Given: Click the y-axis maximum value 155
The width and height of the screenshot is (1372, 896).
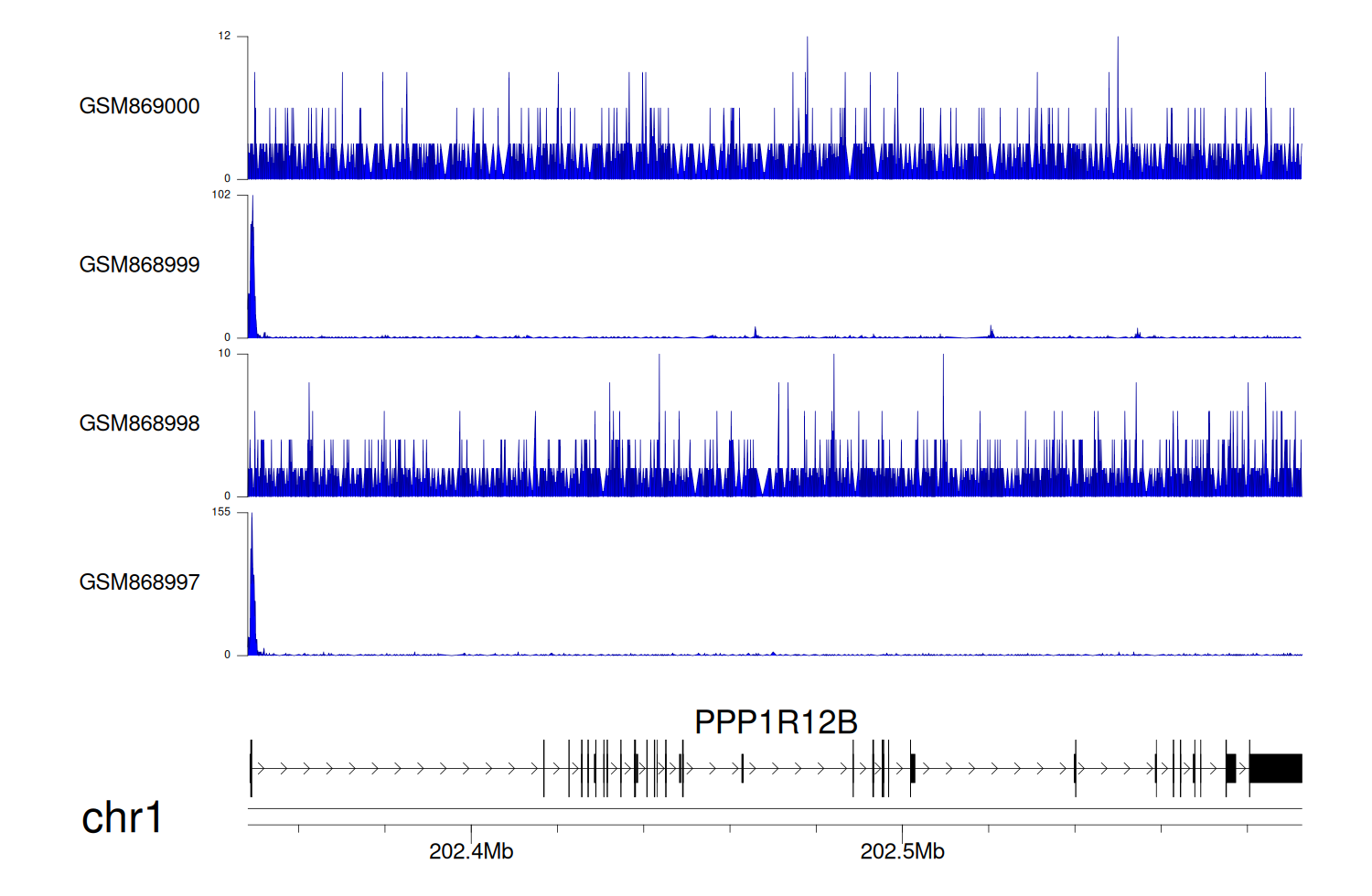Looking at the screenshot, I should 221,512.
